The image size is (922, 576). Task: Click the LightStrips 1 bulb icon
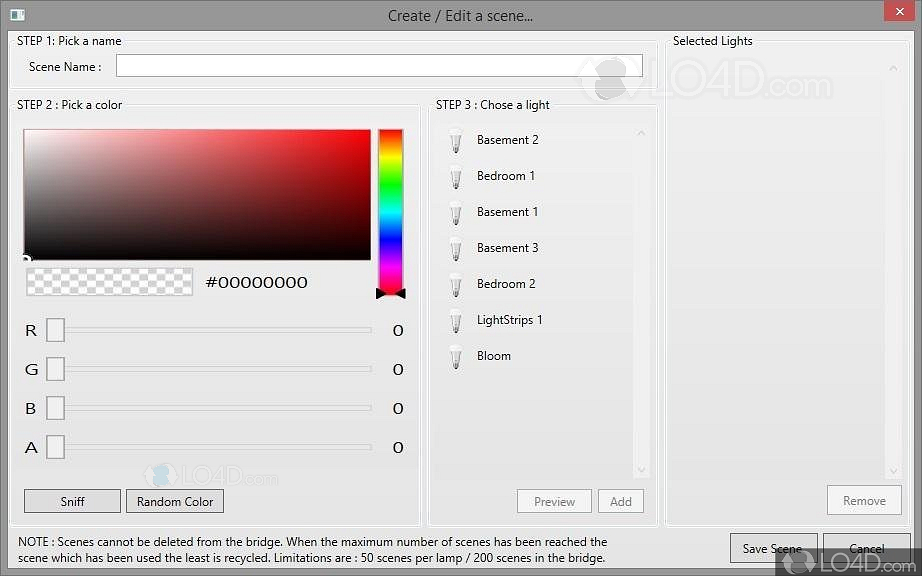click(456, 321)
